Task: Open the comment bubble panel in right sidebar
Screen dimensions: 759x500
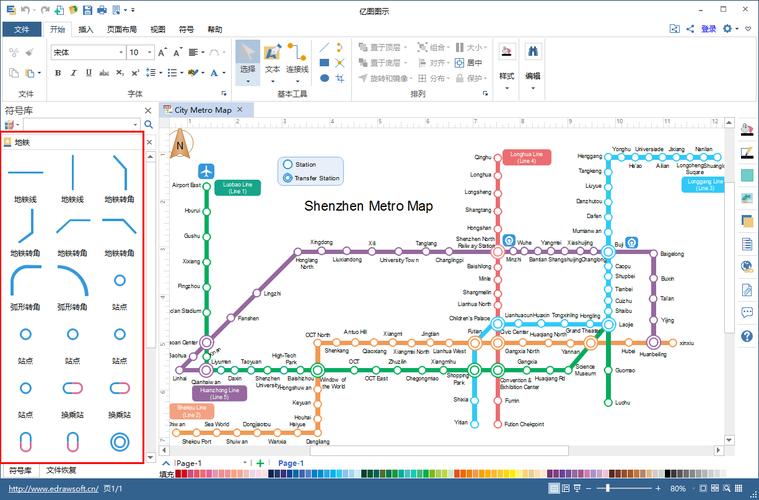Action: coord(747,313)
